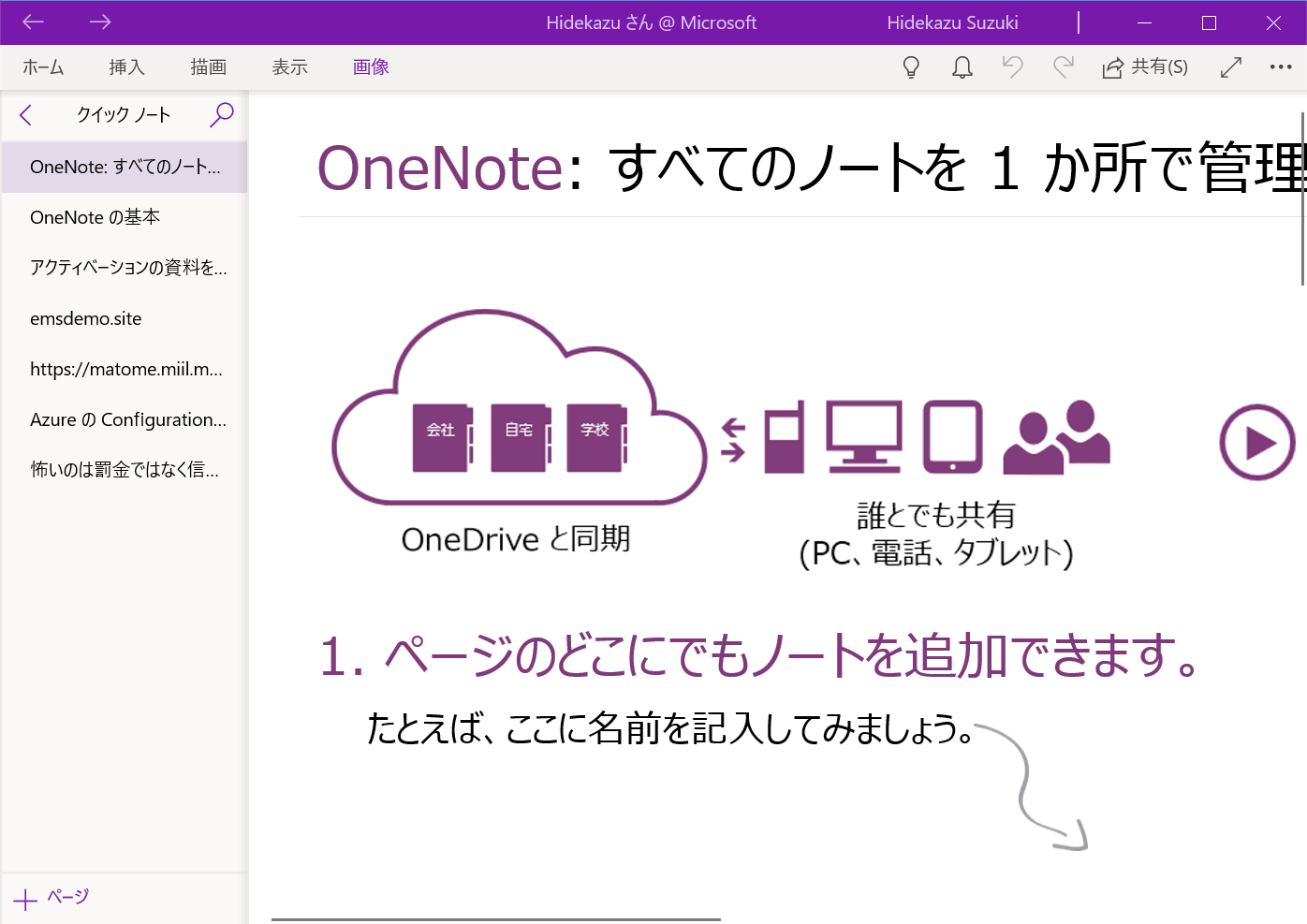Click the 学校 notebook icon in cloud
The height and width of the screenshot is (924, 1307).
[597, 438]
